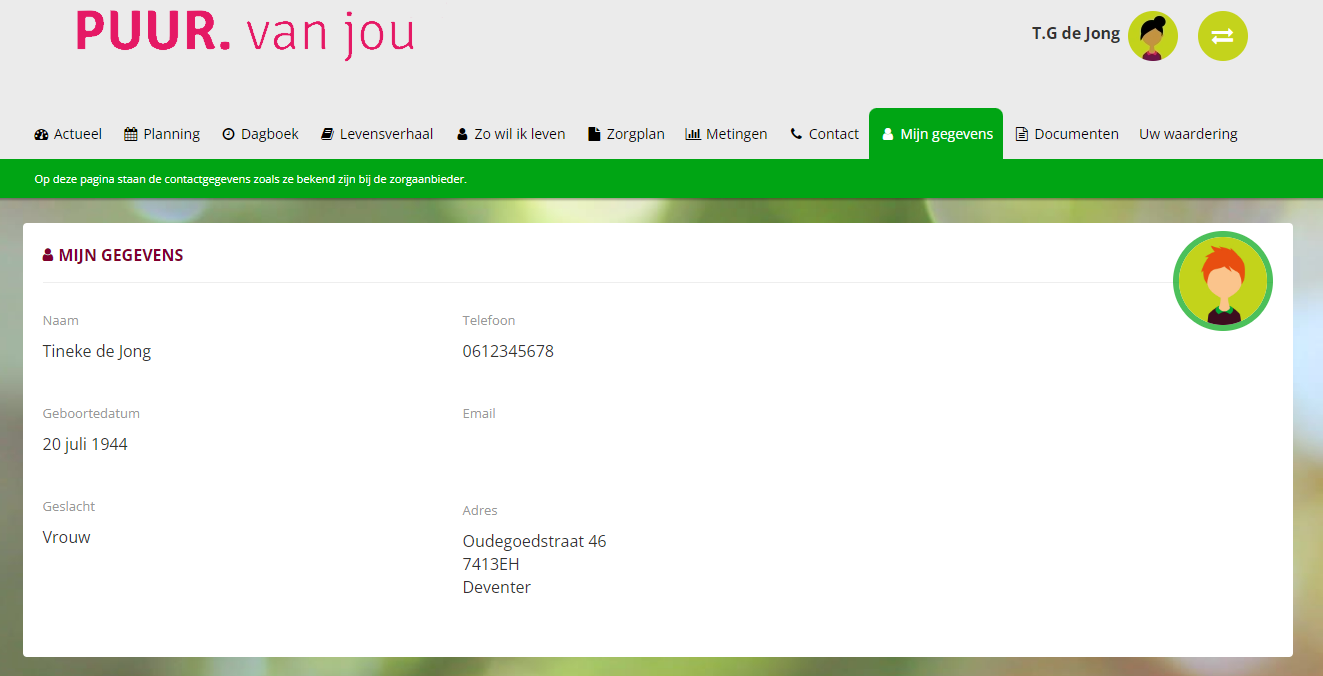Click the phone icon beside Contact
Image resolution: width=1323 pixels, height=676 pixels.
coord(796,134)
